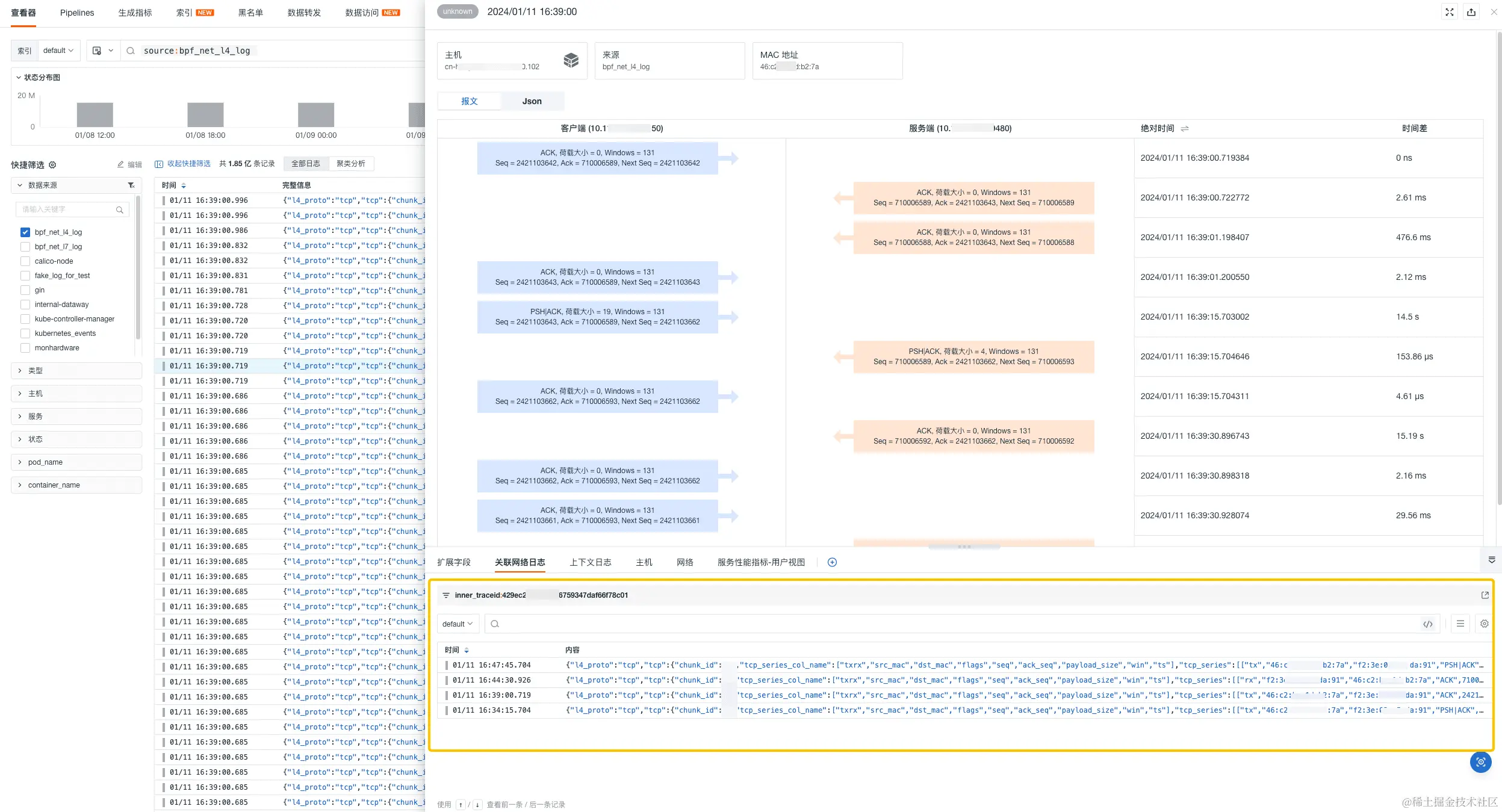
Task: Switch to the Json tab
Action: pos(532,101)
